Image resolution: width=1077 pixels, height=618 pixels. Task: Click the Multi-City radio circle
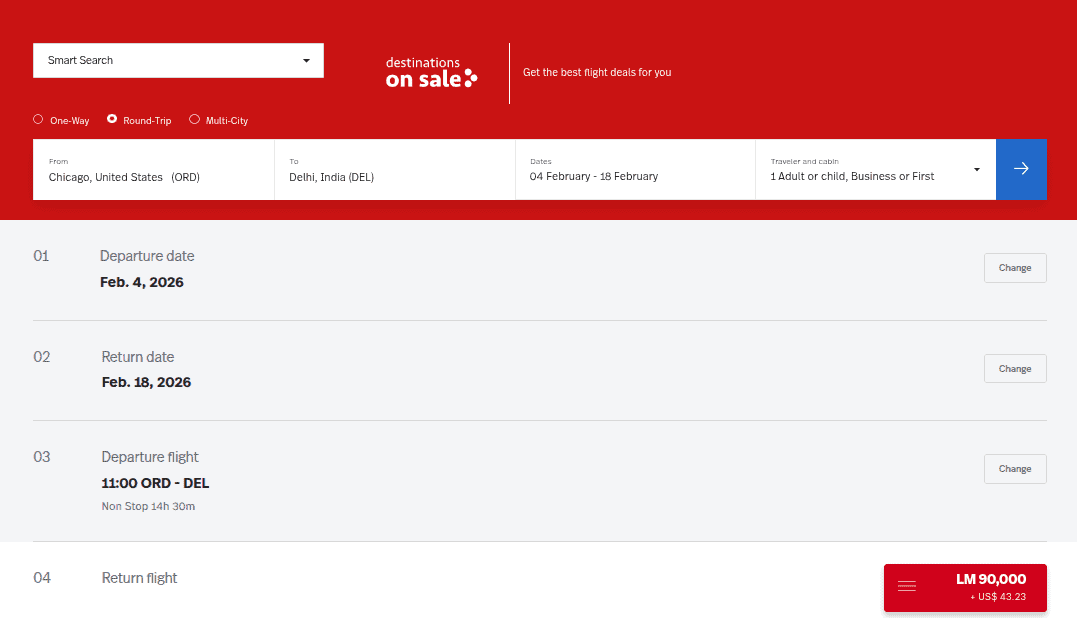click(x=193, y=119)
